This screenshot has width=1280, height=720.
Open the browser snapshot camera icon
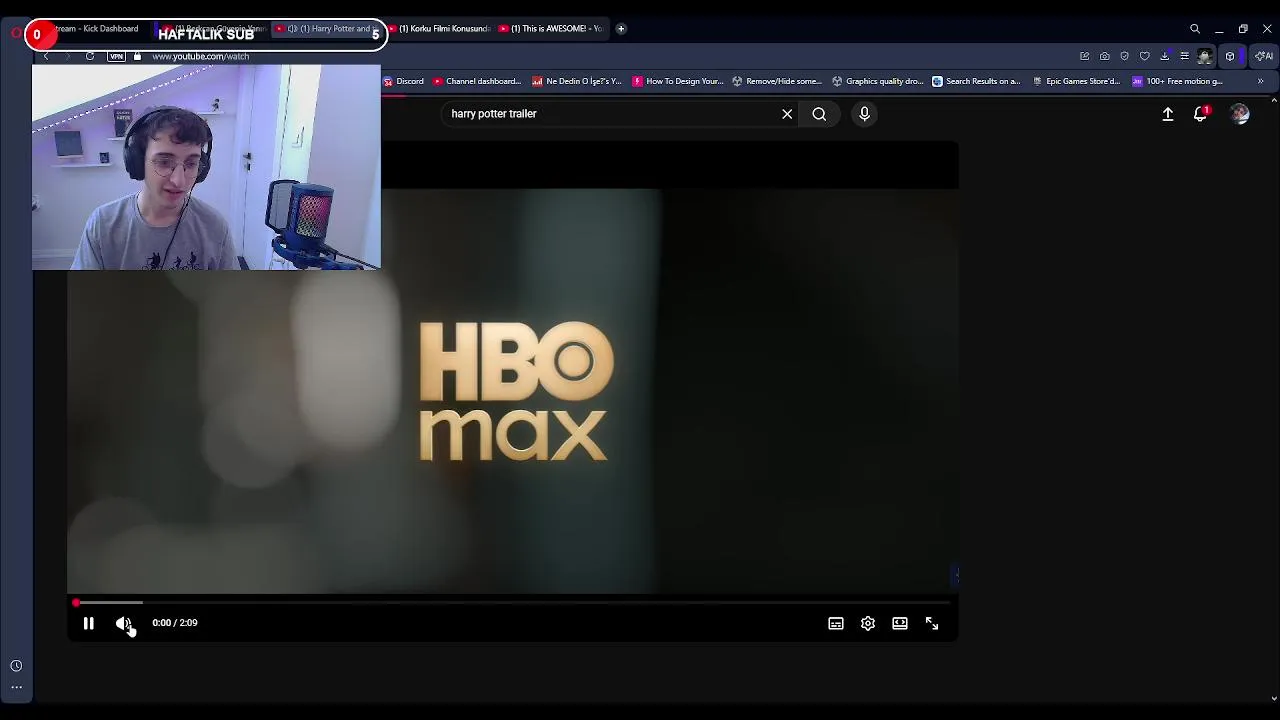(x=1104, y=56)
